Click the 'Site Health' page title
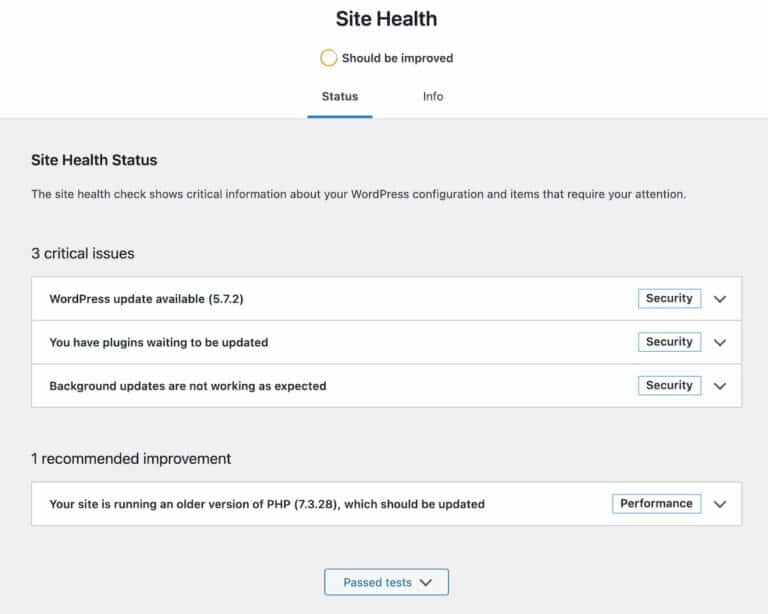 [x=386, y=19]
